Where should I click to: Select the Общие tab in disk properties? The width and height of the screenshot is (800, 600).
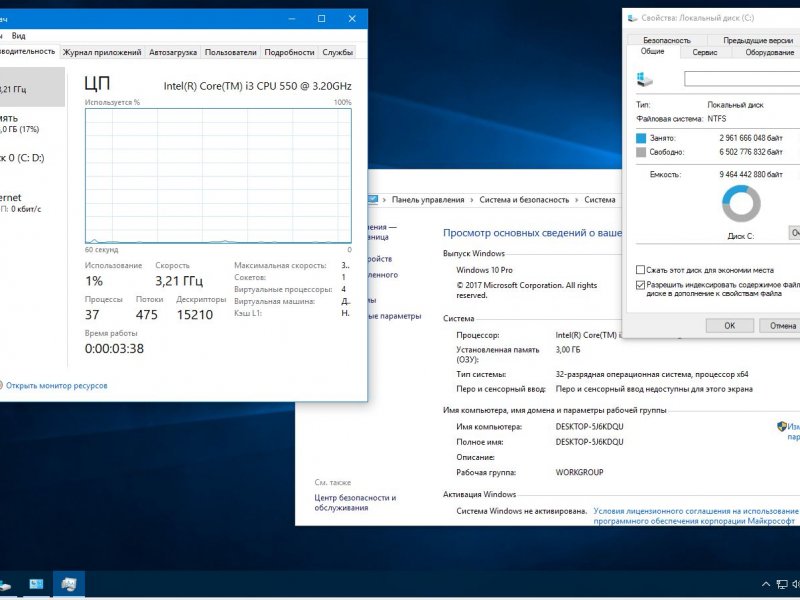pyautogui.click(x=653, y=51)
